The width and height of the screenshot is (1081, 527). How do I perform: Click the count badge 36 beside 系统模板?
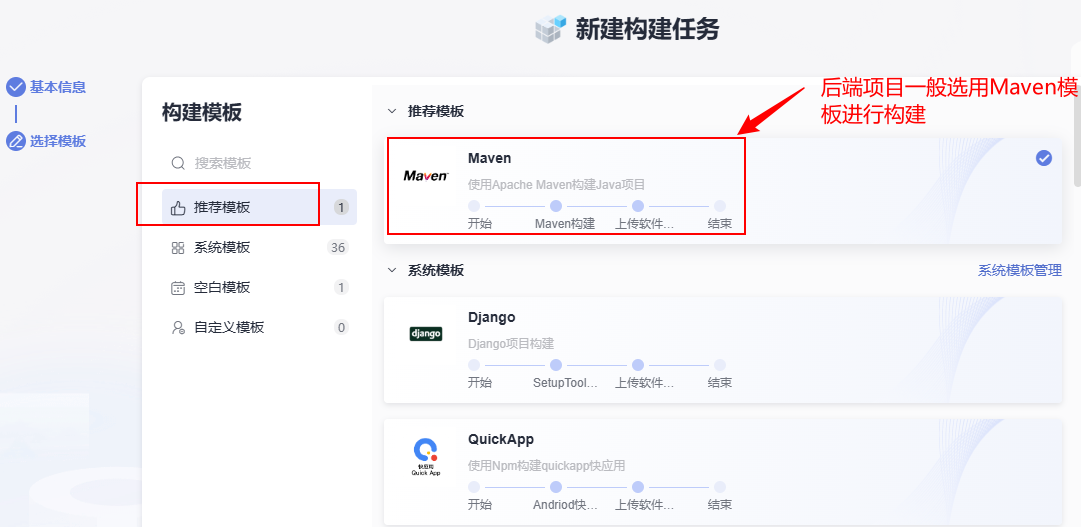(338, 248)
